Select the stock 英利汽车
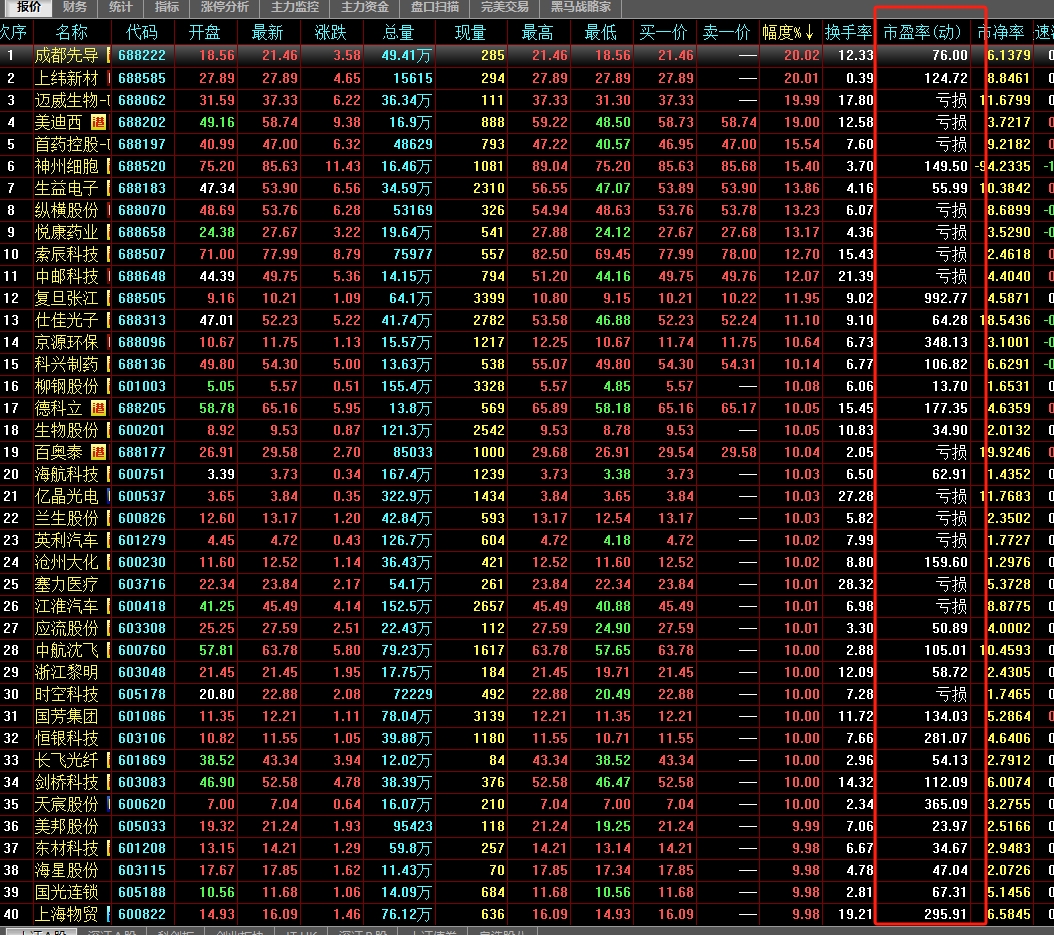The height and width of the screenshot is (935, 1054). pyautogui.click(x=67, y=540)
